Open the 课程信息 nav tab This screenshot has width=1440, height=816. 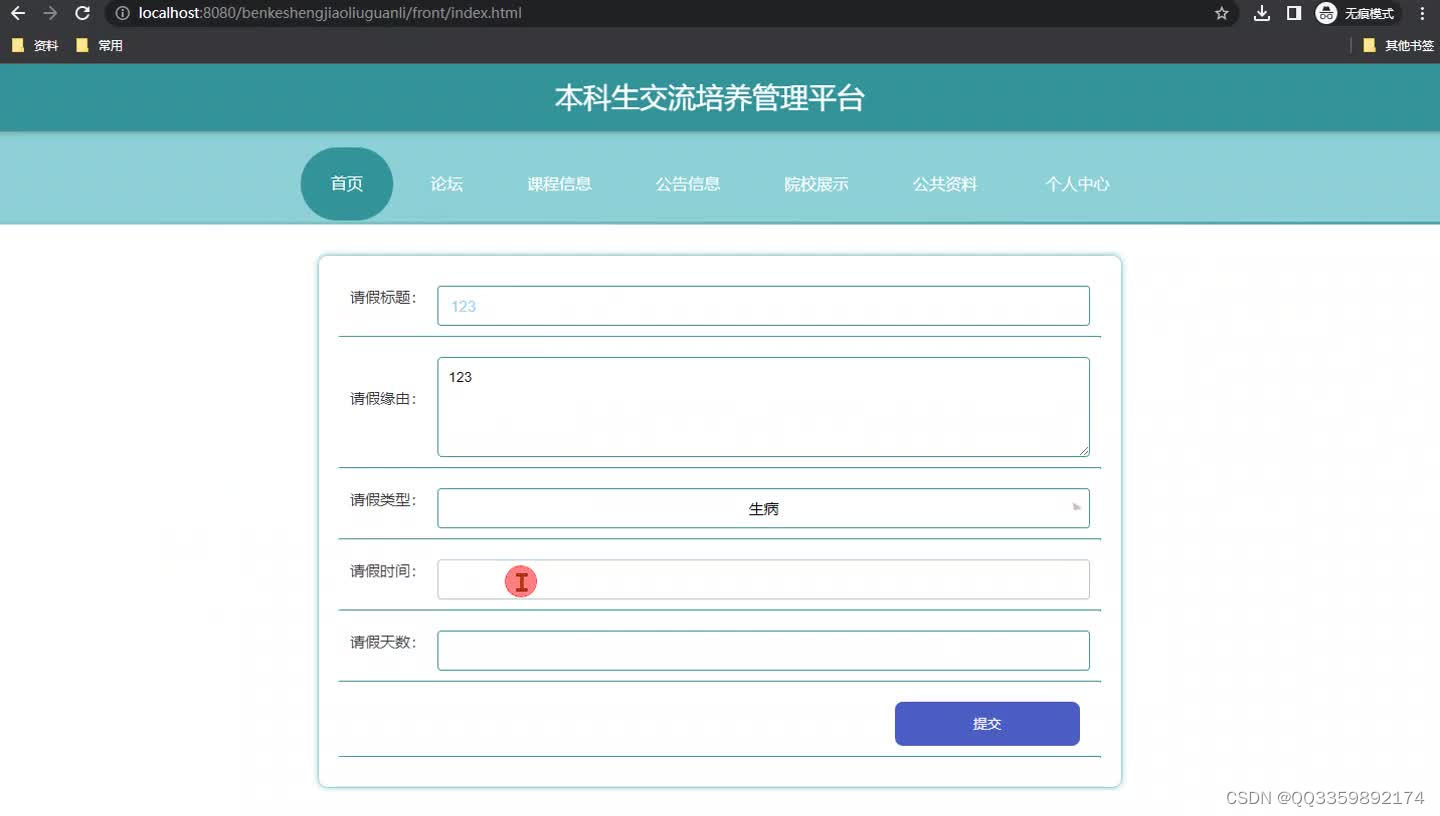tap(560, 184)
